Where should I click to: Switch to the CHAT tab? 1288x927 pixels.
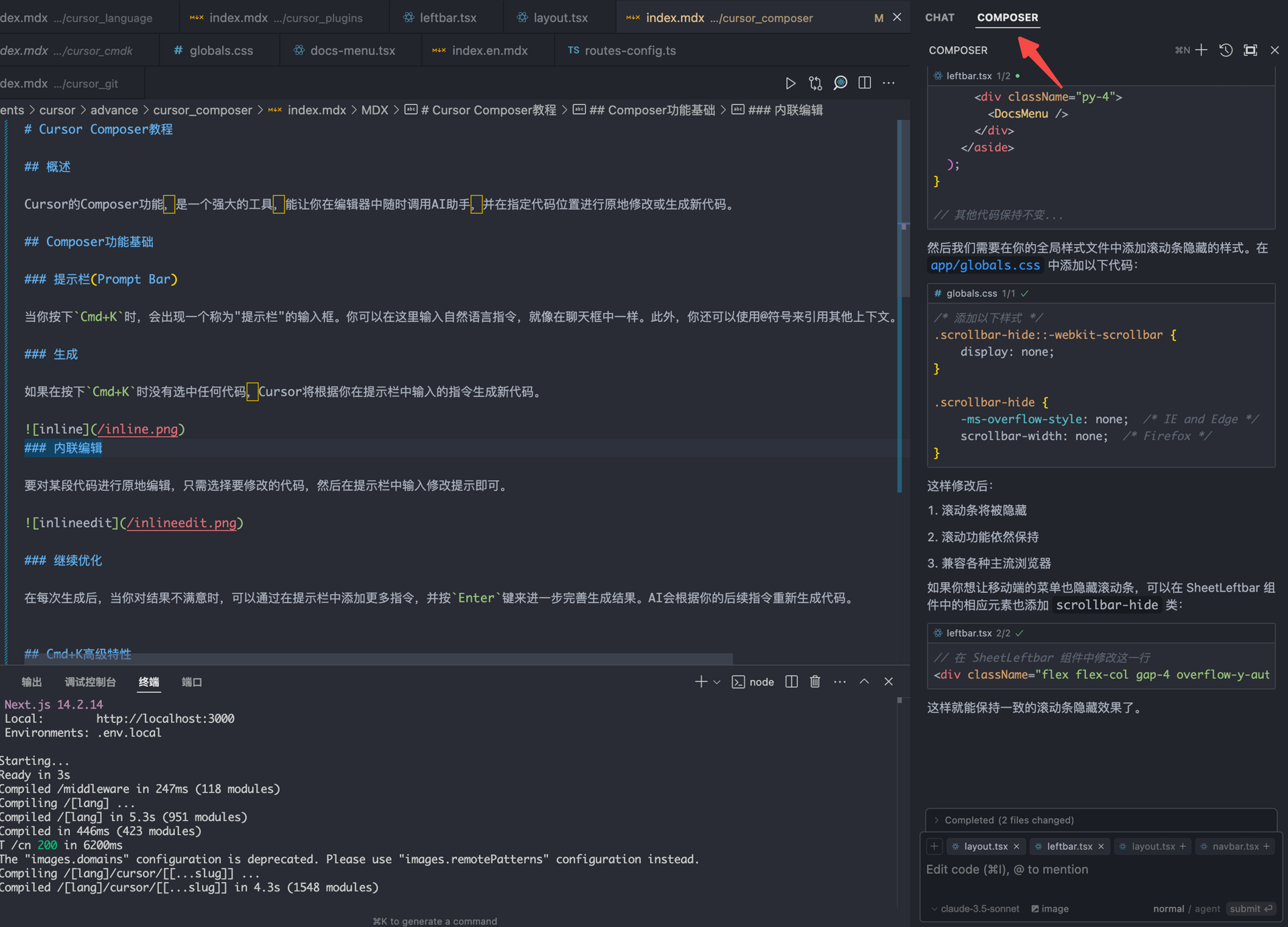[939, 17]
